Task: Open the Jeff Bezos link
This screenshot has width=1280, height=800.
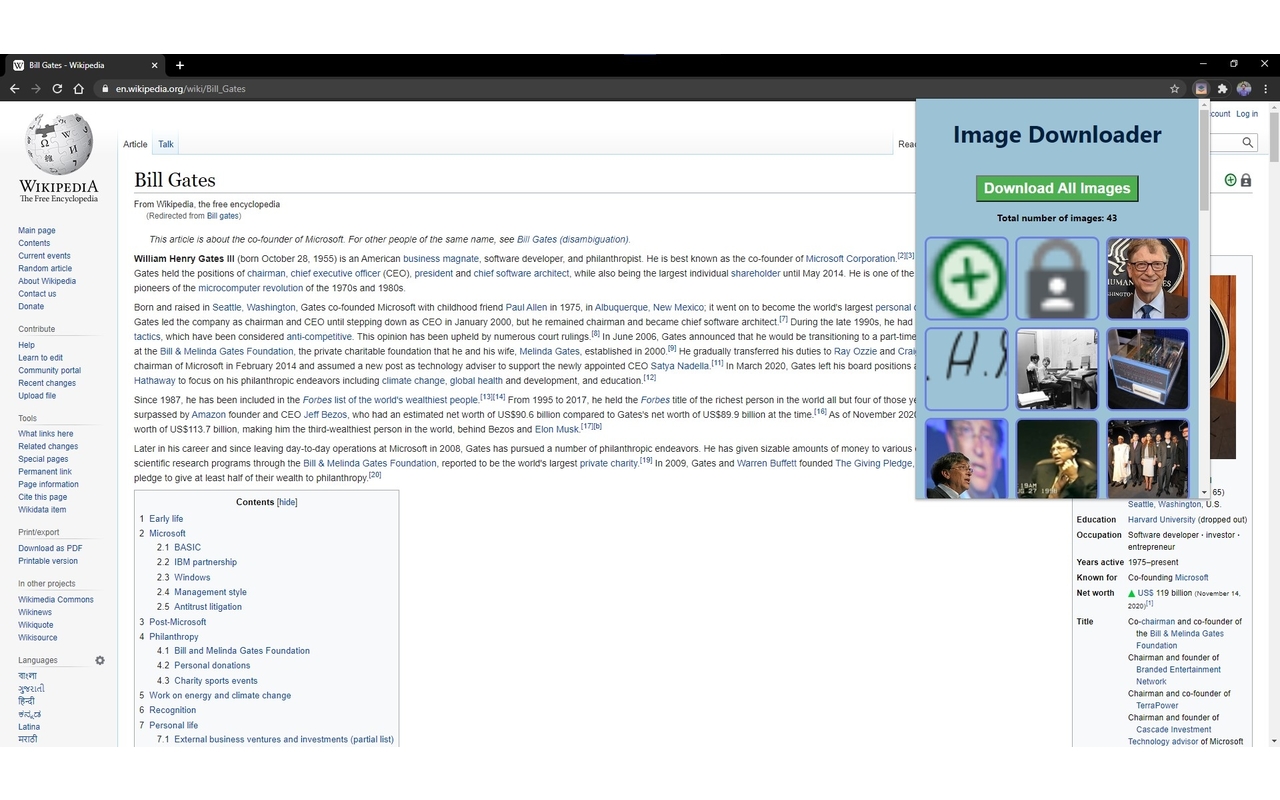Action: (x=326, y=414)
